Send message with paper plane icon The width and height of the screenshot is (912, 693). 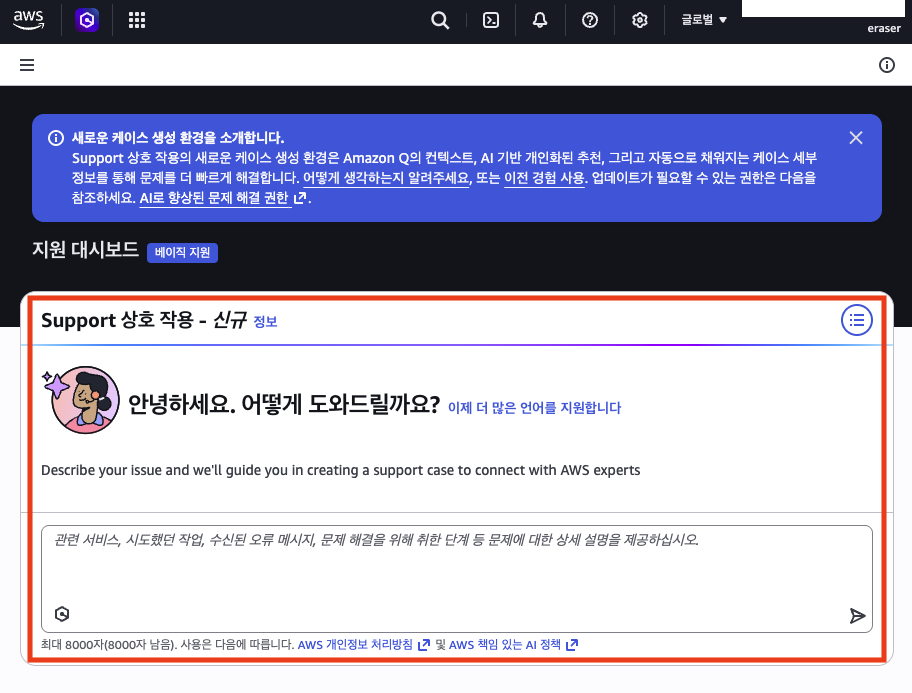857,616
